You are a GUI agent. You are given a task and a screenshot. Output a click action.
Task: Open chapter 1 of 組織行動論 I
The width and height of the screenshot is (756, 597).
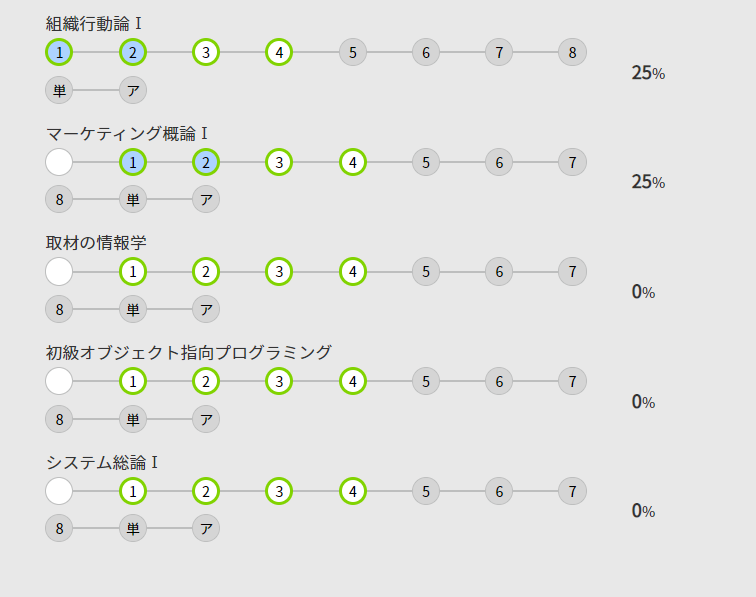pos(59,52)
